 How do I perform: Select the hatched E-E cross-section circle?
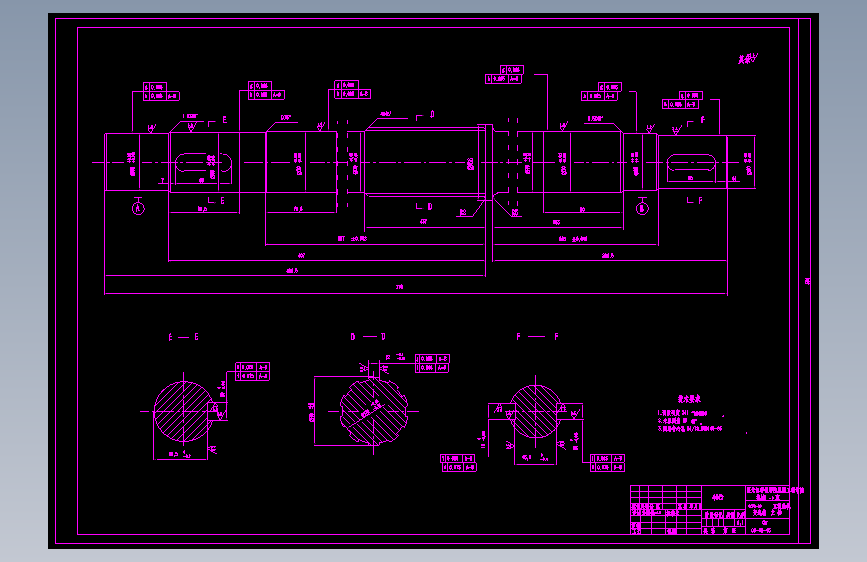click(x=183, y=412)
